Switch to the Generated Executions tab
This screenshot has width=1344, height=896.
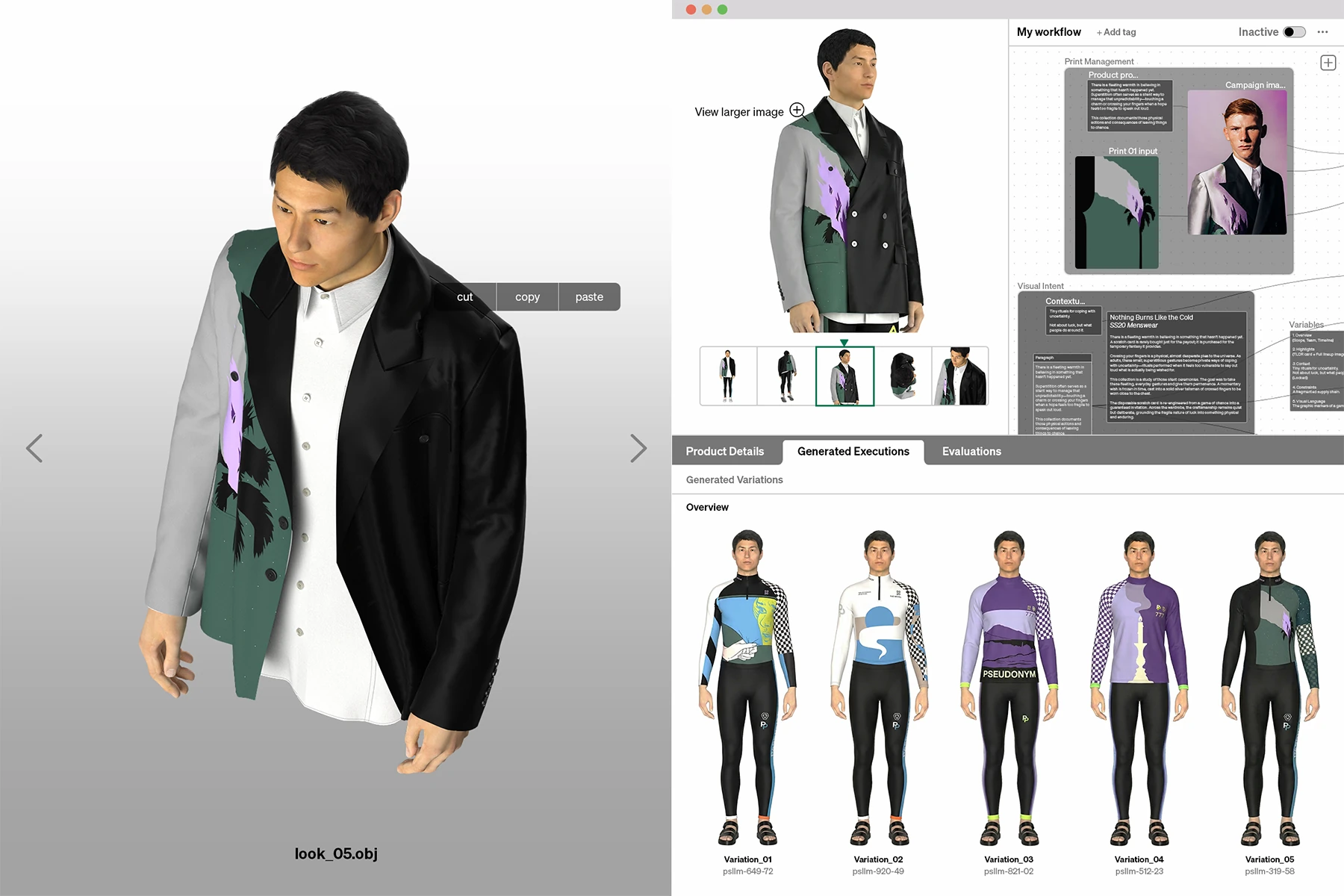pyautogui.click(x=853, y=452)
